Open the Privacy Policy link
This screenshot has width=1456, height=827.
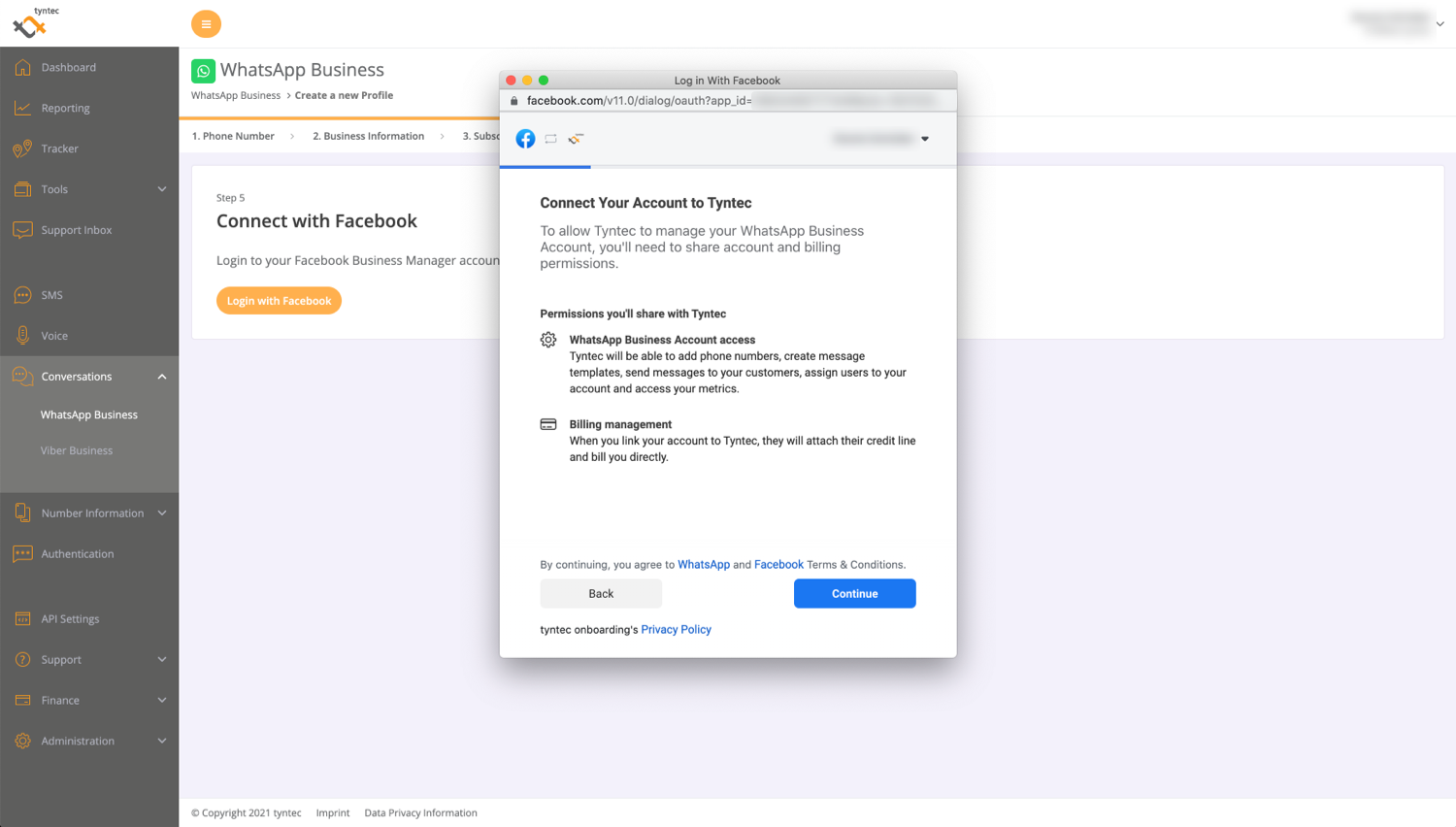[x=676, y=629]
